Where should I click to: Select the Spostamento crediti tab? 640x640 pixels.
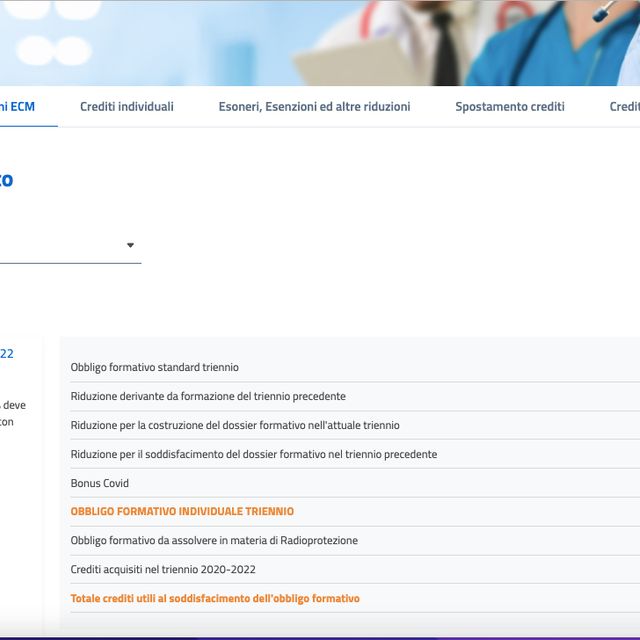click(509, 107)
